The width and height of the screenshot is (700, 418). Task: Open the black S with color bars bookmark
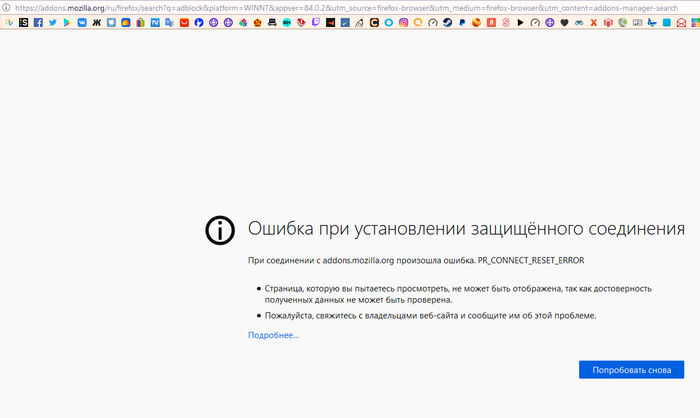click(24, 22)
